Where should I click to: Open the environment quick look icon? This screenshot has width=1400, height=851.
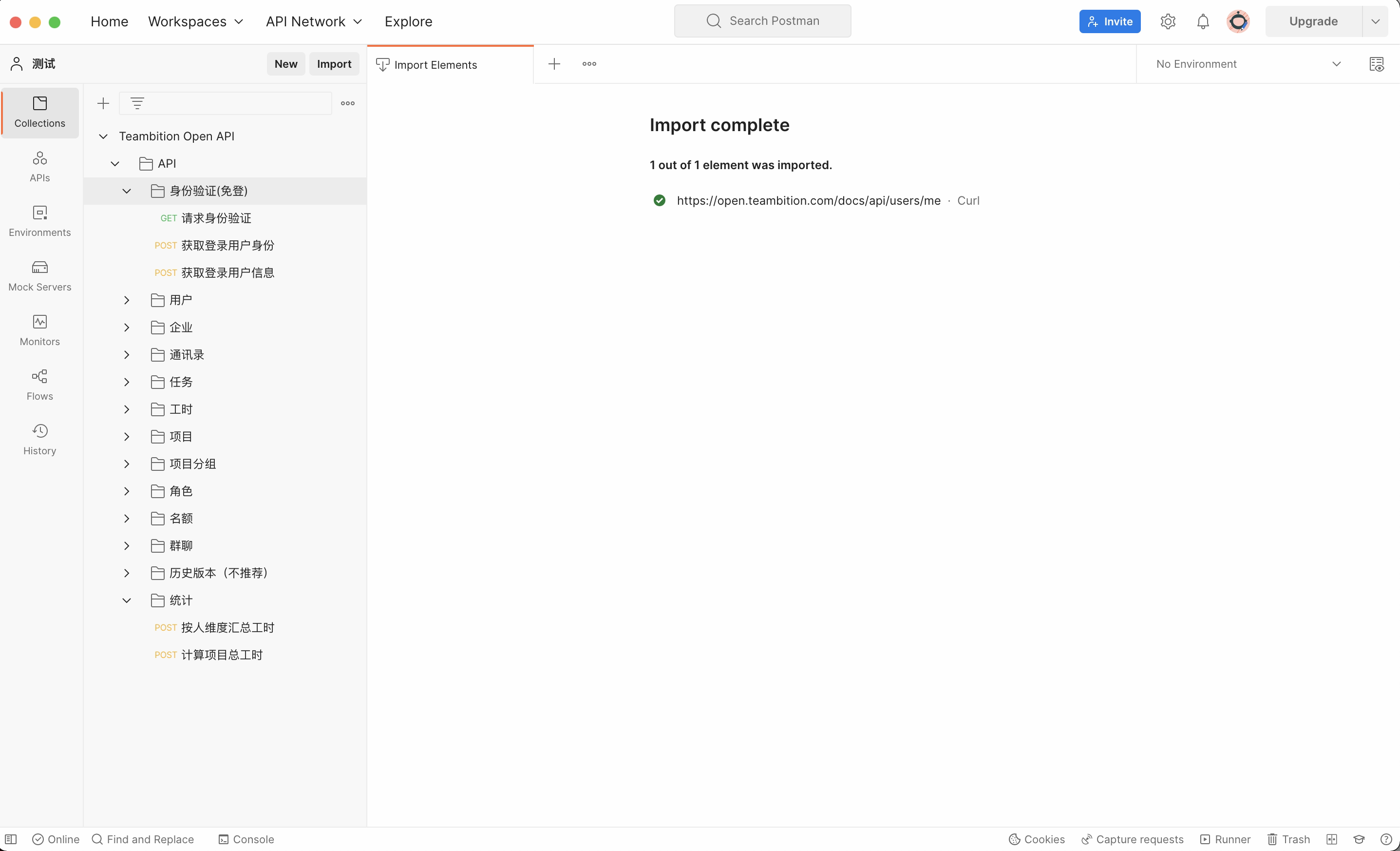pos(1376,64)
